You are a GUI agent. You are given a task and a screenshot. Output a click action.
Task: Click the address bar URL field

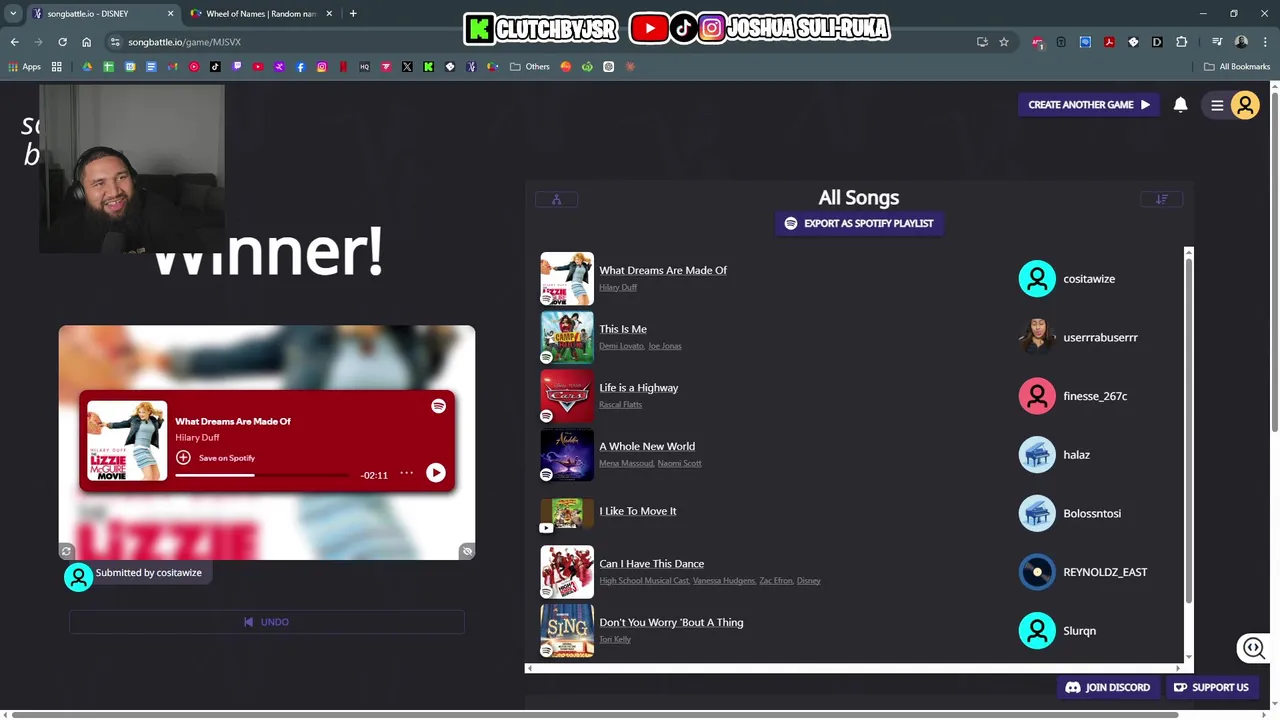coord(540,42)
